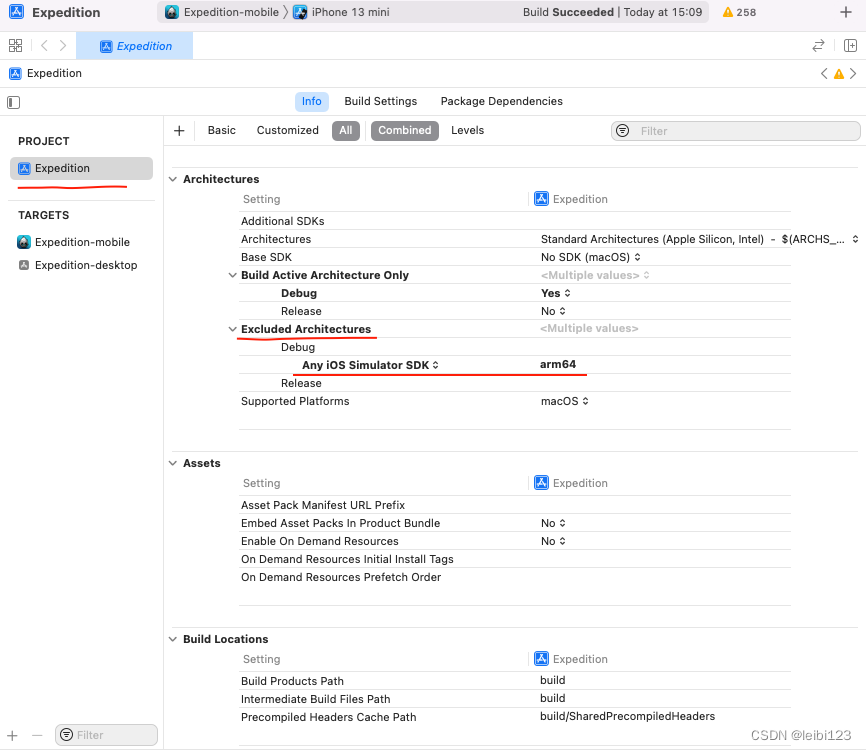
Task: Click the plus button in title bar
Action: 846,12
